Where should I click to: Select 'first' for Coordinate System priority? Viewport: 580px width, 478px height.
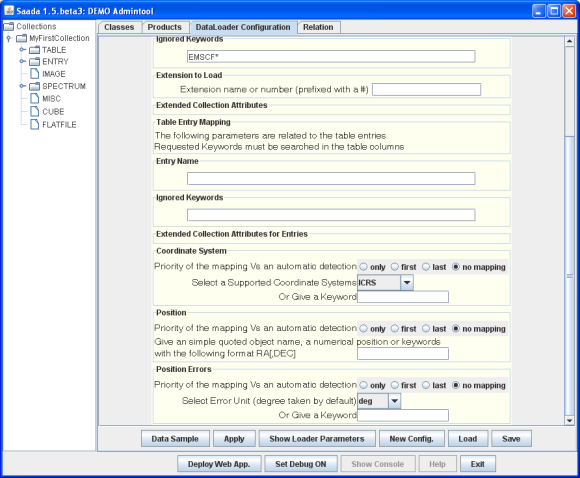tap(395, 267)
